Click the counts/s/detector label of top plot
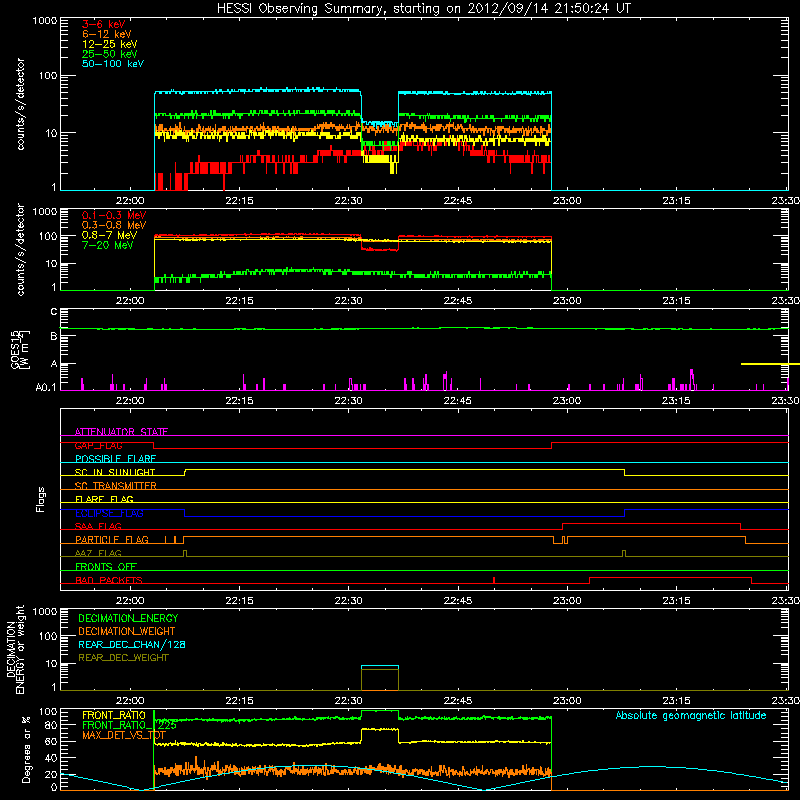The width and height of the screenshot is (800, 800). [x=20, y=104]
